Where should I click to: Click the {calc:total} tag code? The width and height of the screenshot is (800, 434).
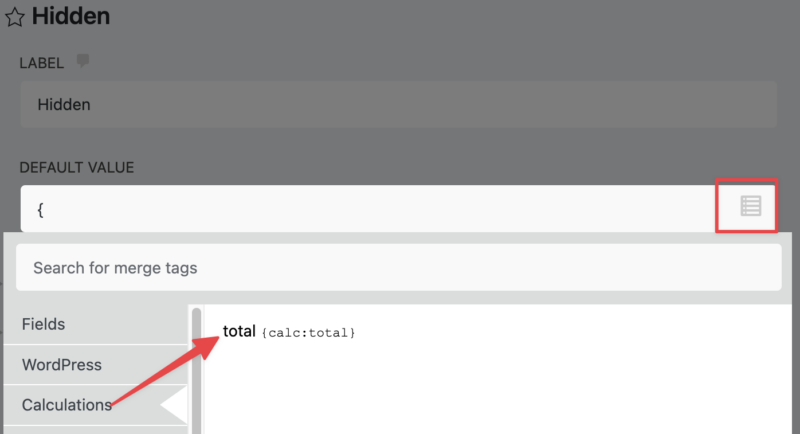point(308,332)
